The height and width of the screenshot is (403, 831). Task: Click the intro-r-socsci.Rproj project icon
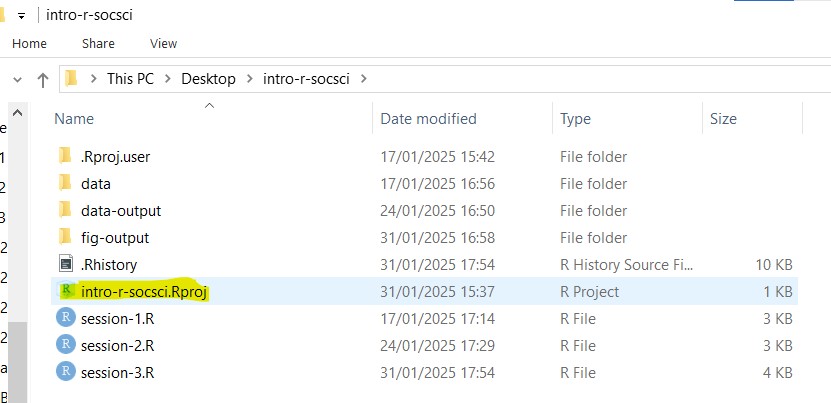pos(66,291)
